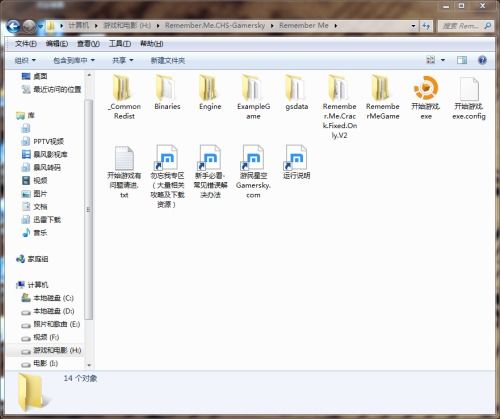The width and height of the screenshot is (500, 419).
Task: Select the 勿忘我专区 shortcut
Action: click(x=167, y=176)
